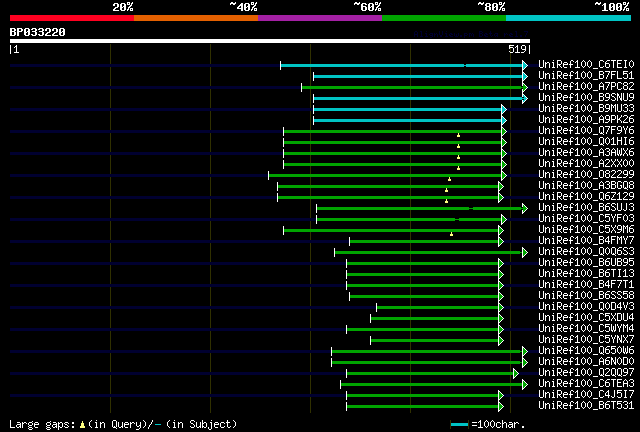This screenshot has width=640, height=432.
Task: Click the cyan alignment bar of A9PK26
Action: (407, 120)
